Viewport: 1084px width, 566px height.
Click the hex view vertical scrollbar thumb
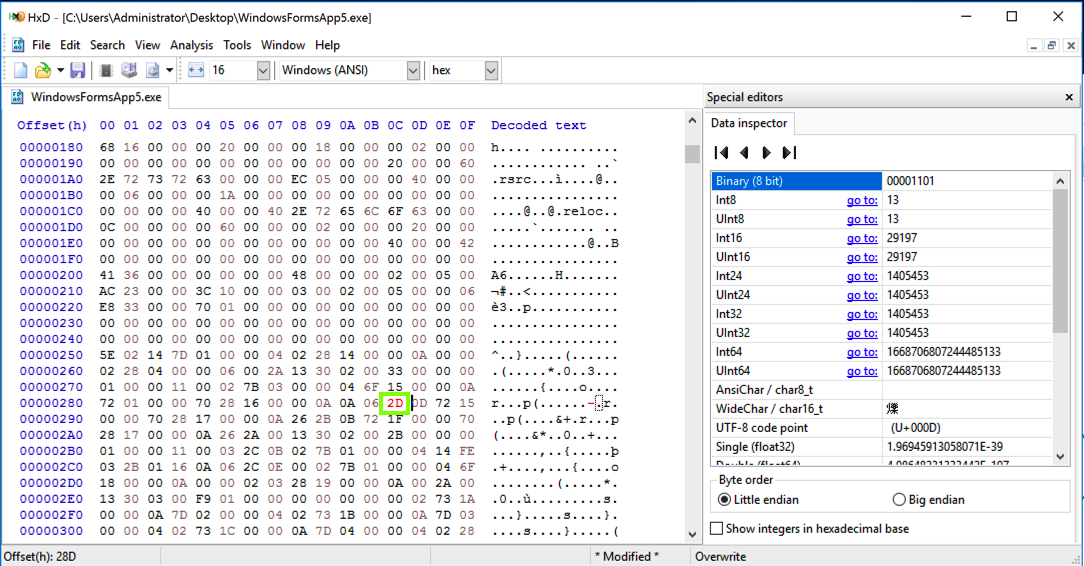pos(692,153)
